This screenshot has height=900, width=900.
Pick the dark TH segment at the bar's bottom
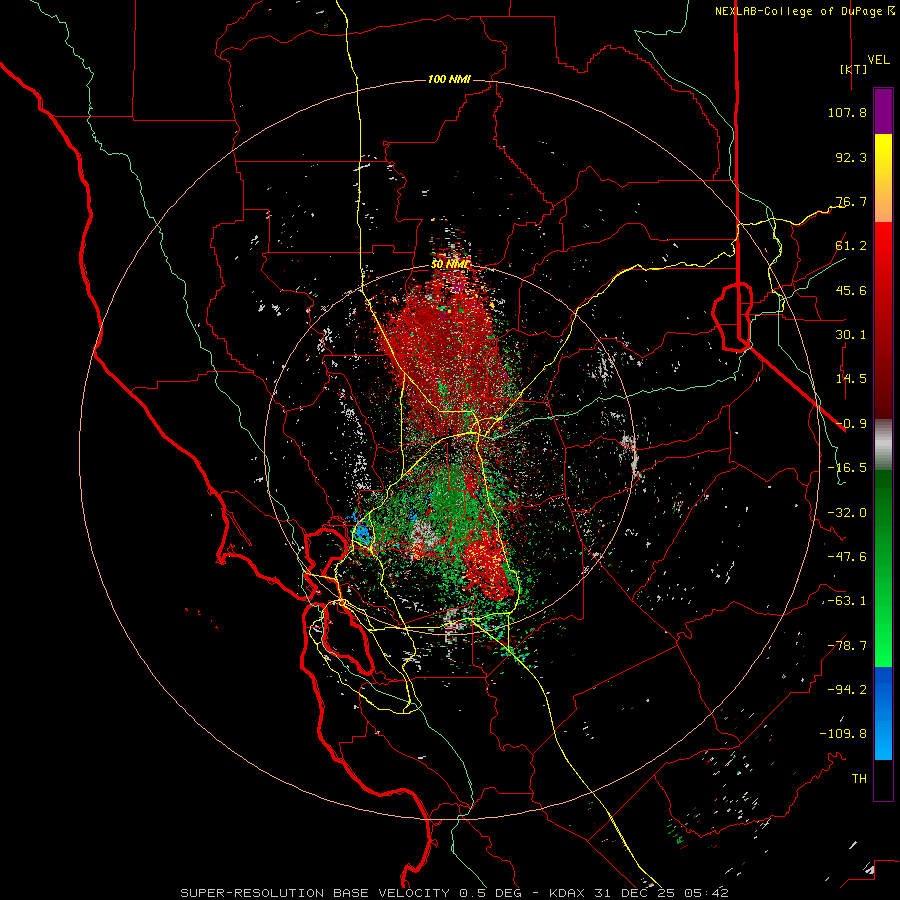click(883, 779)
